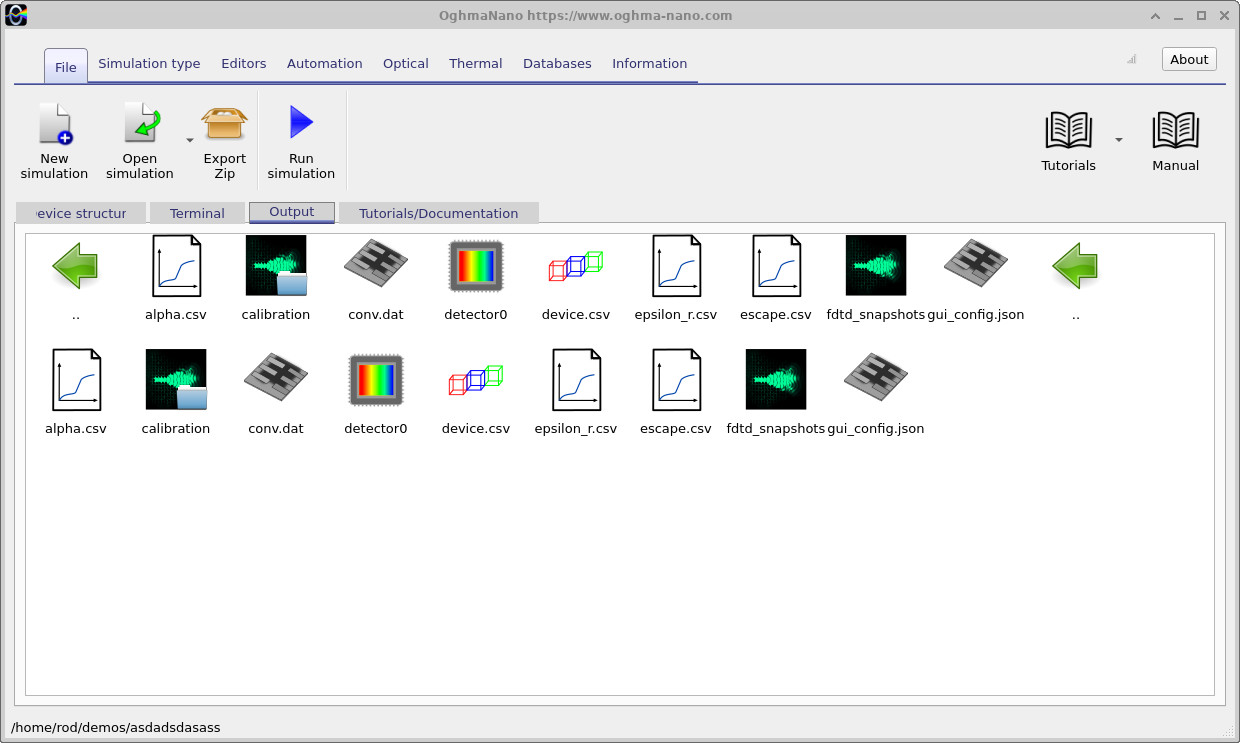Select epsilon_r.csv in the top row
This screenshot has width=1240, height=743.
point(676,278)
